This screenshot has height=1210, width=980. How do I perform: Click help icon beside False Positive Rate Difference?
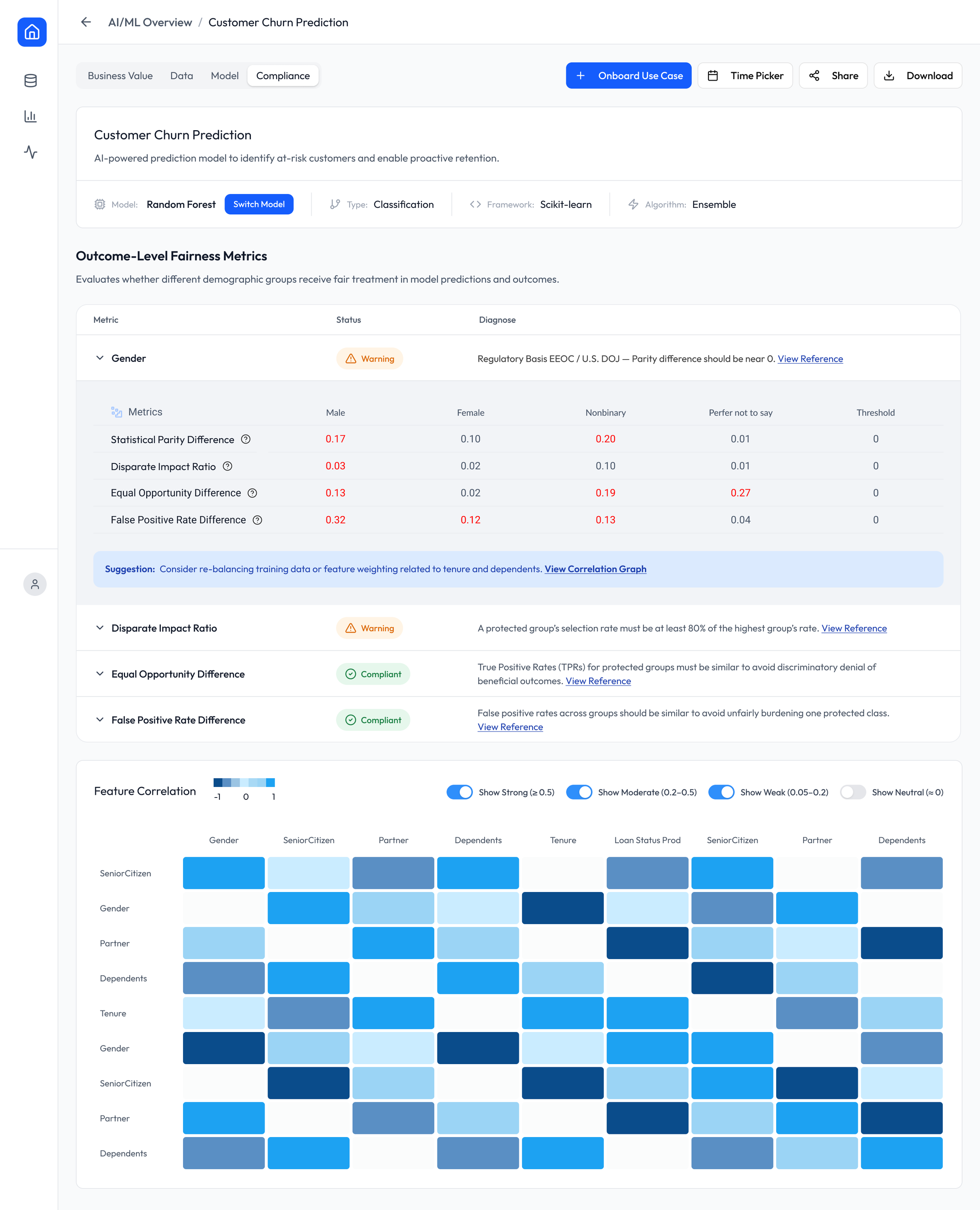click(257, 520)
